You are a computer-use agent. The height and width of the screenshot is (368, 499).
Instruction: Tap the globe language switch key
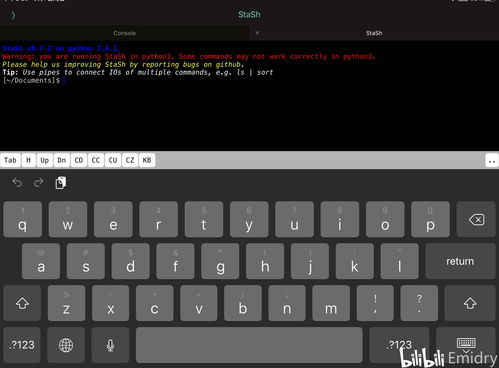66,345
